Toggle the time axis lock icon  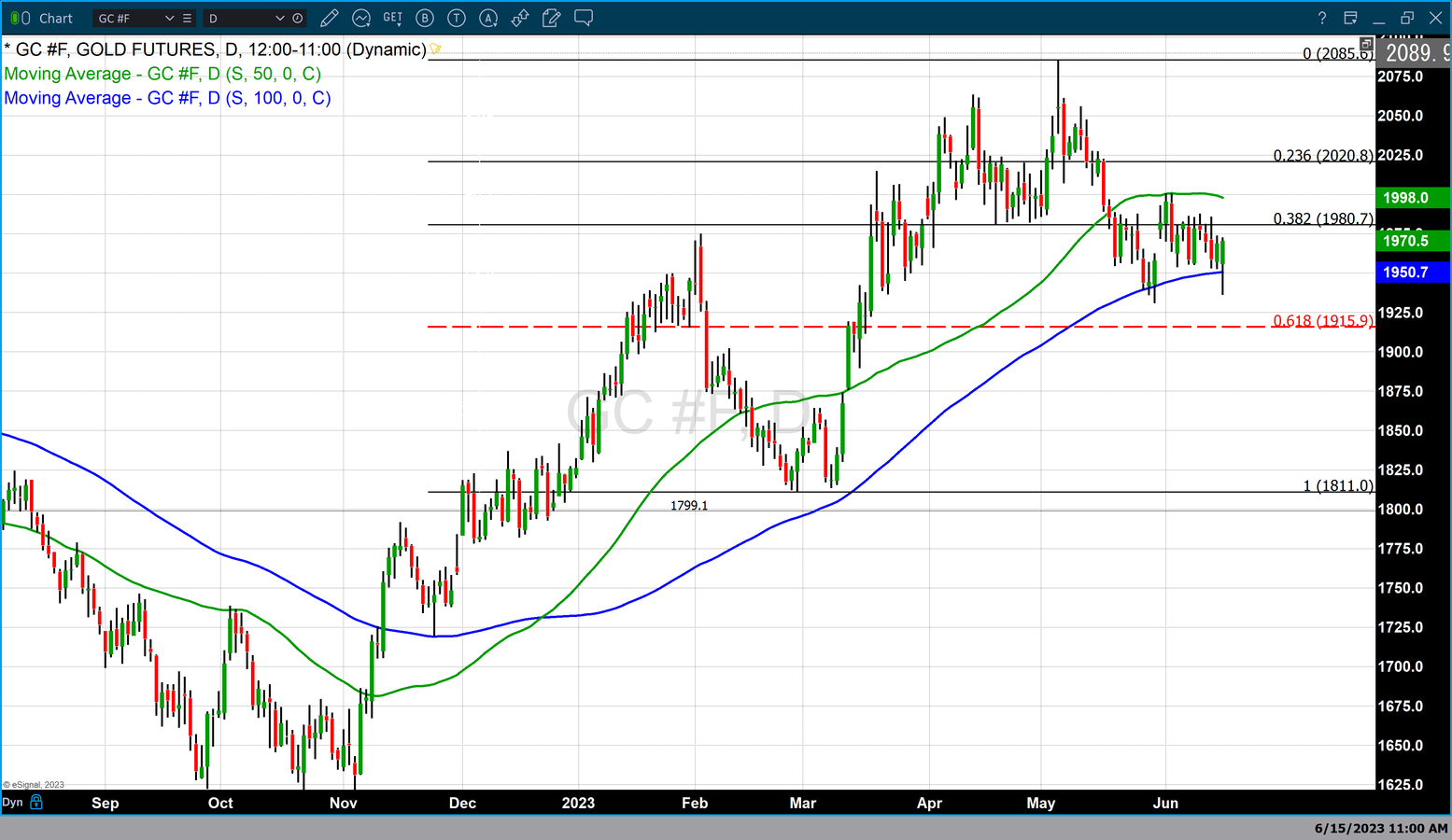(36, 803)
